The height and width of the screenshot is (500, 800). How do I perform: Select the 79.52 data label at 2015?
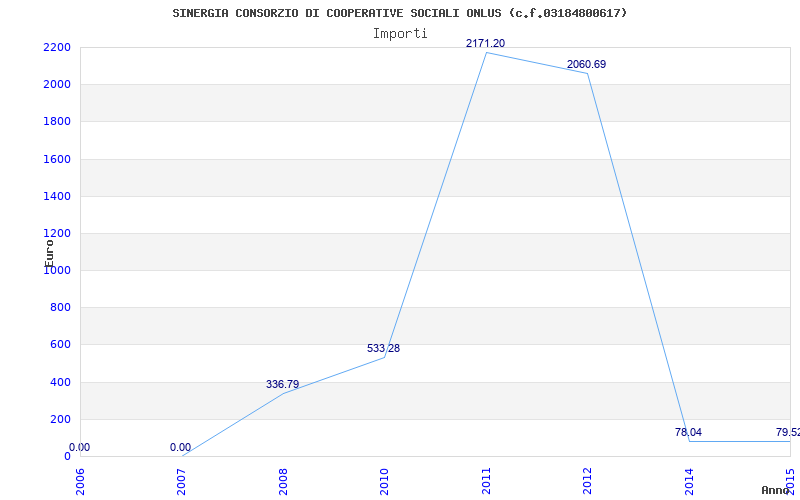788,432
